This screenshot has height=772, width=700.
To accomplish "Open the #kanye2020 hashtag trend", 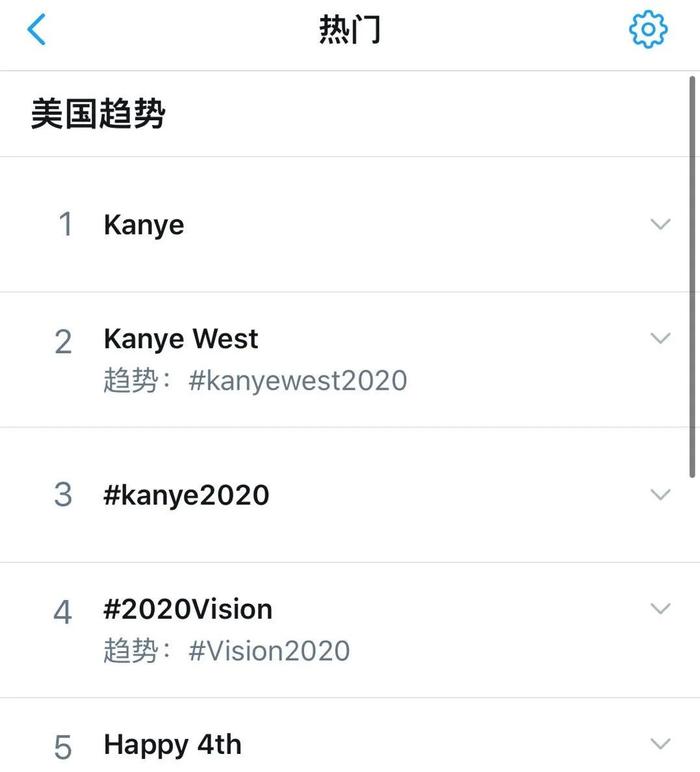I will point(186,495).
